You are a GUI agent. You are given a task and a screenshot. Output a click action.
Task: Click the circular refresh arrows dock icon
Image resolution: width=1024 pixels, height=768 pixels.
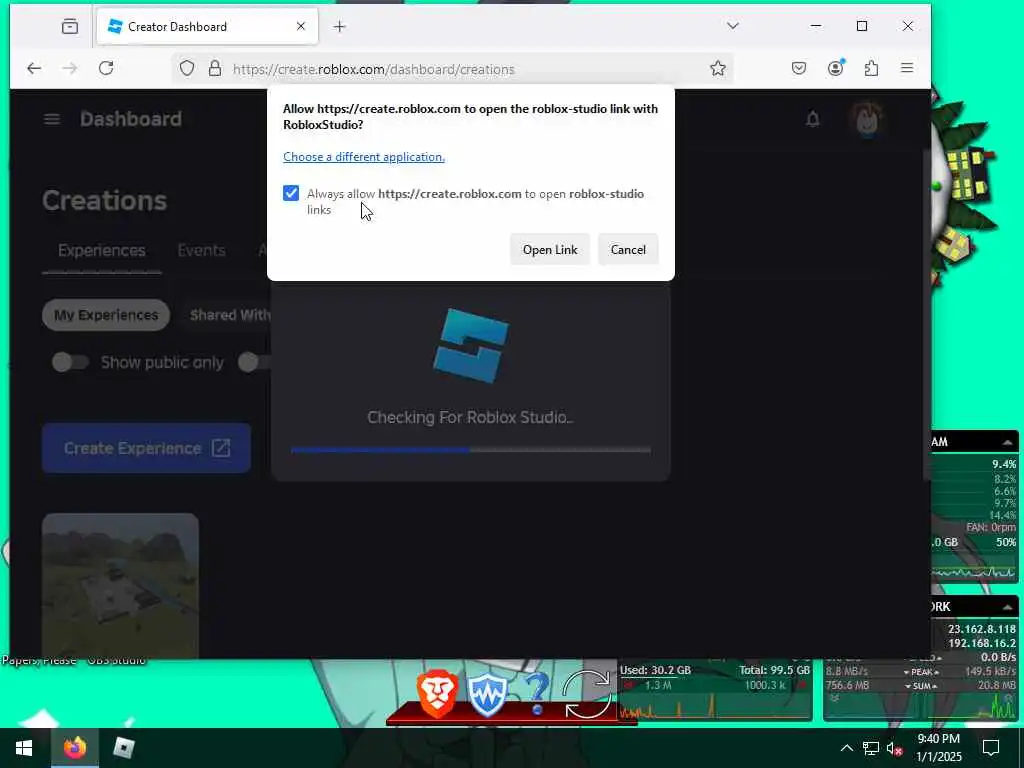(587, 694)
